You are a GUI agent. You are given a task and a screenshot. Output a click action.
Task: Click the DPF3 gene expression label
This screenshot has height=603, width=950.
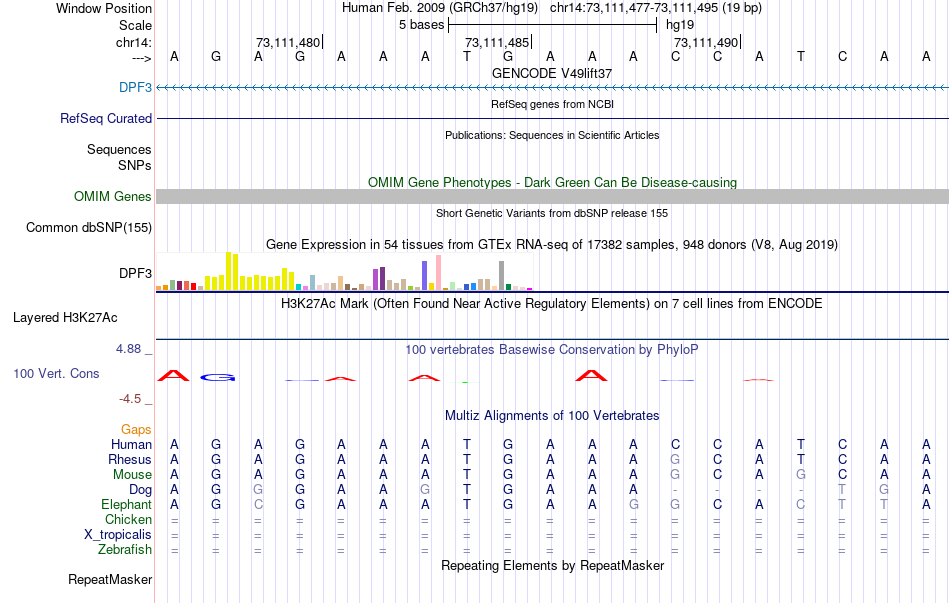click(135, 273)
